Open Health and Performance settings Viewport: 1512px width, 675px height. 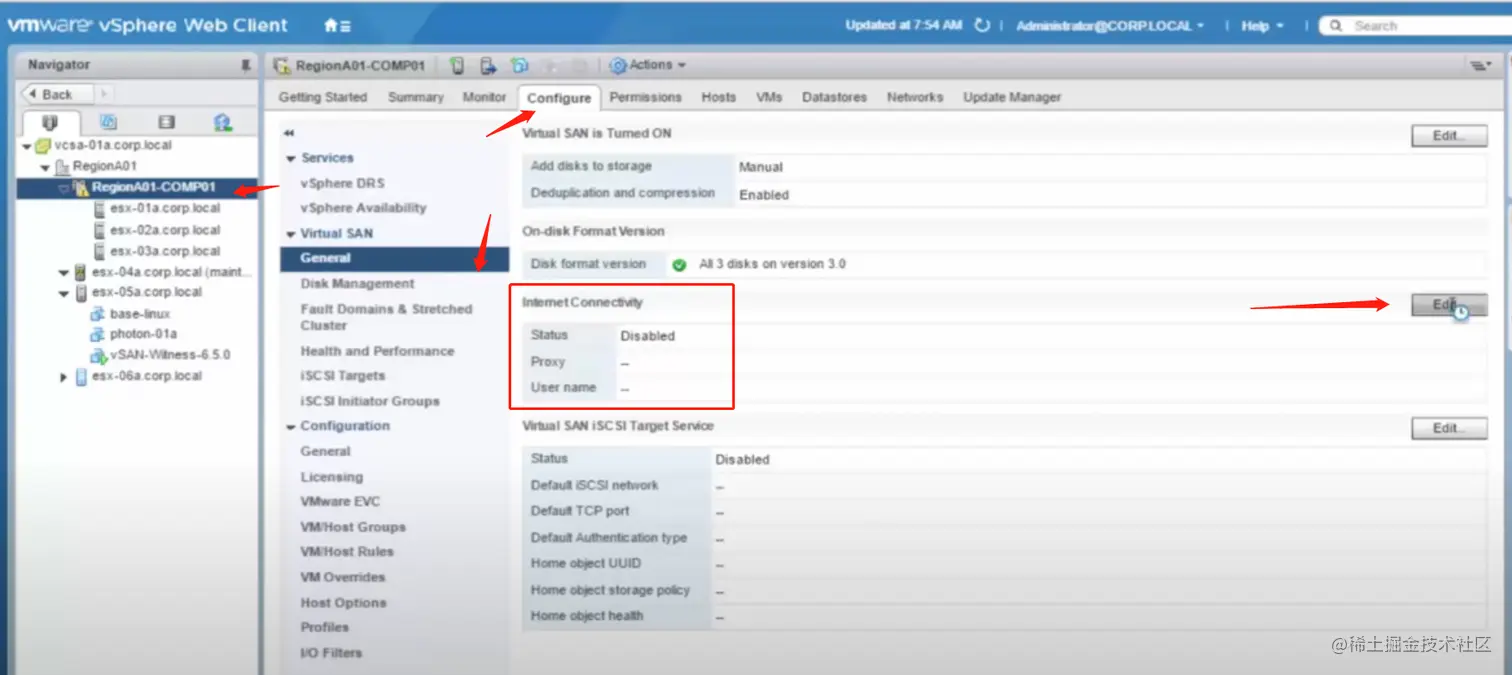point(377,351)
